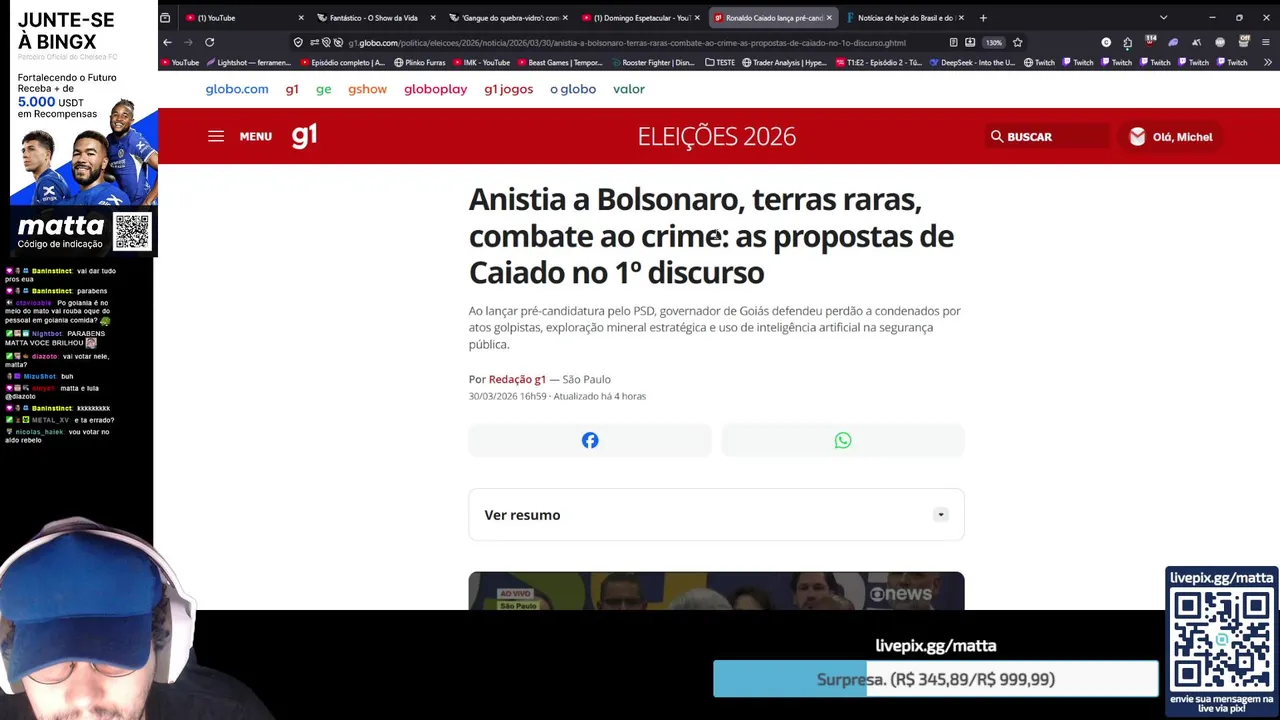Expand the Ver resumo section
The height and width of the screenshot is (720, 1280).
(716, 515)
